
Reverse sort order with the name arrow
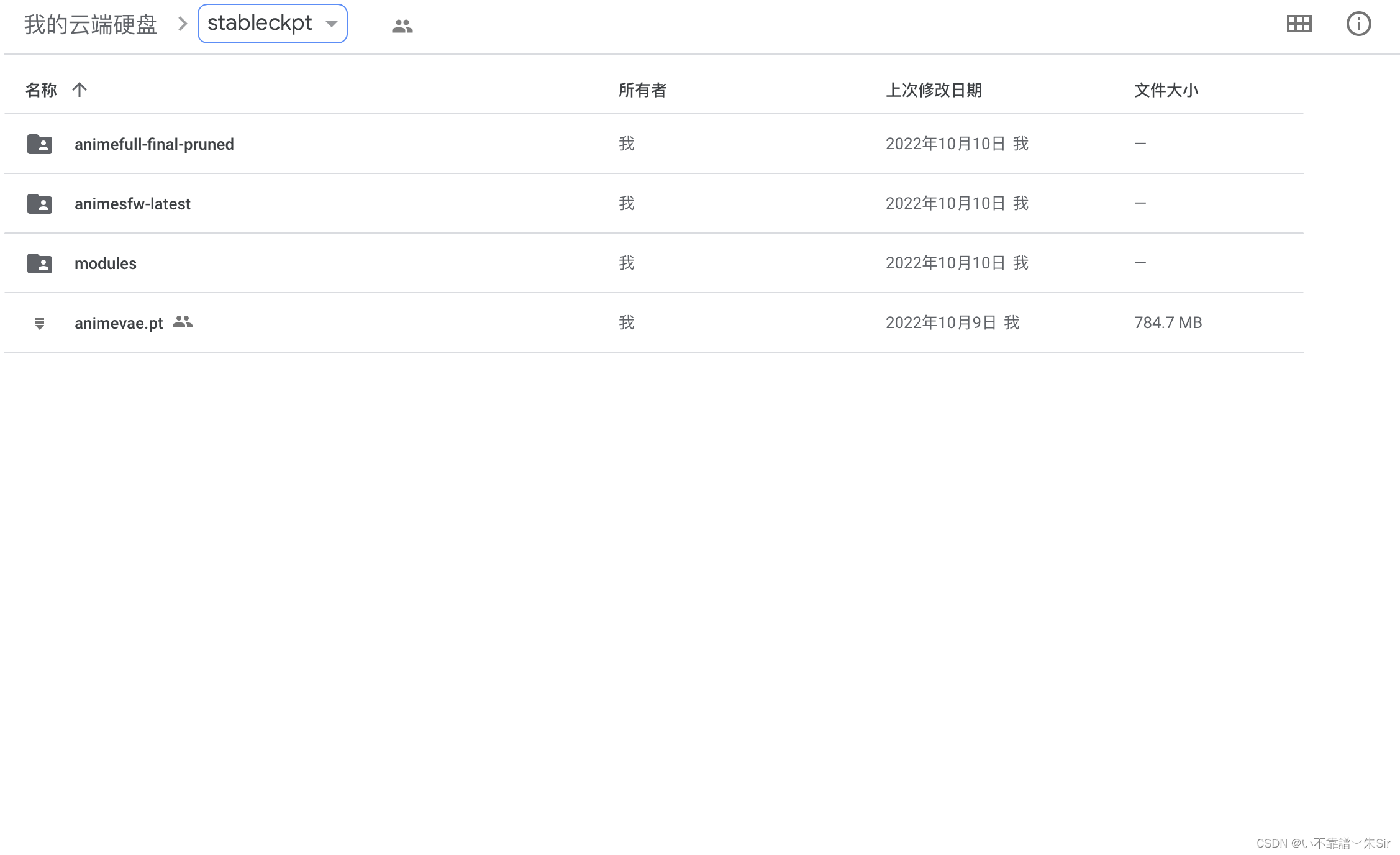coord(80,89)
